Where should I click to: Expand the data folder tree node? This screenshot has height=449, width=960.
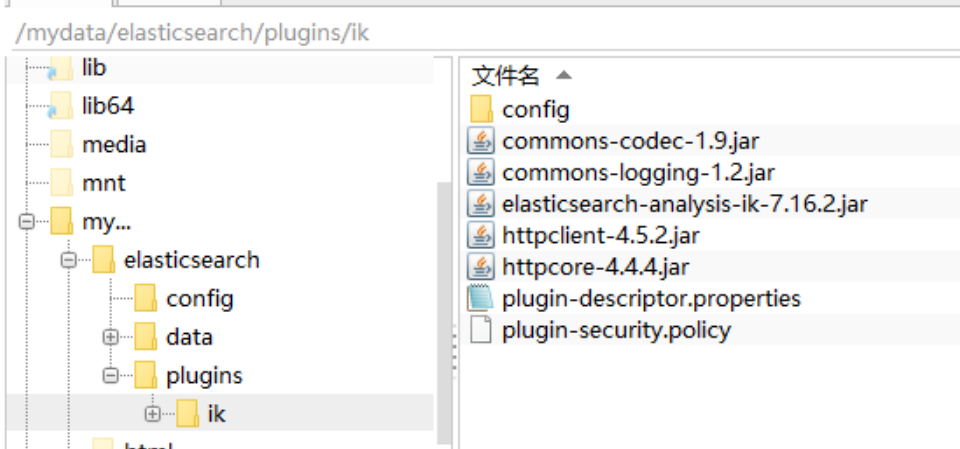pos(111,337)
